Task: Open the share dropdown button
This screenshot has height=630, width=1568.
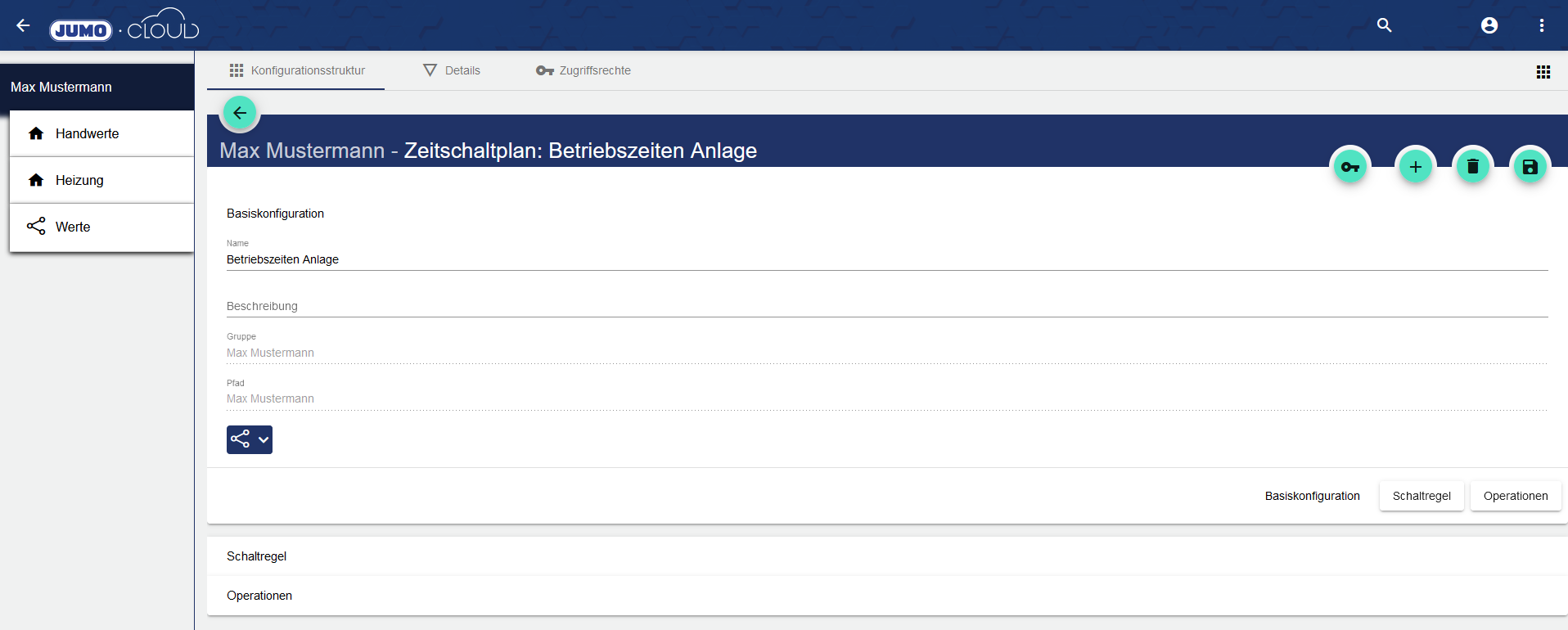Action: coord(250,439)
